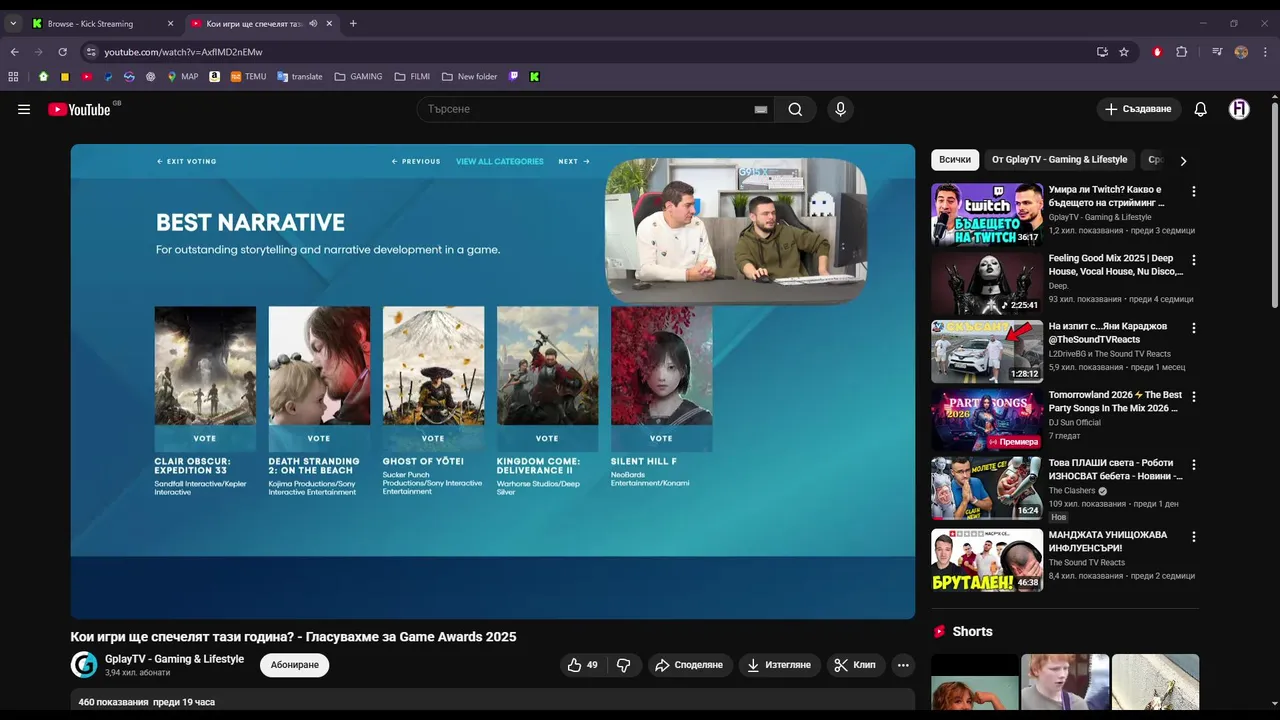Click the magnifier search button
The height and width of the screenshot is (720, 1280).
coord(795,109)
